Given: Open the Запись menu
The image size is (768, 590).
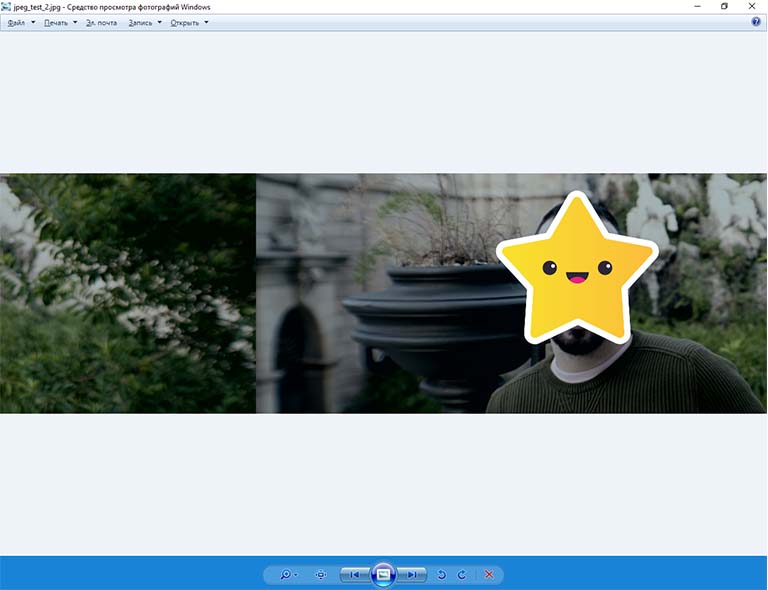Looking at the screenshot, I should tap(140, 22).
